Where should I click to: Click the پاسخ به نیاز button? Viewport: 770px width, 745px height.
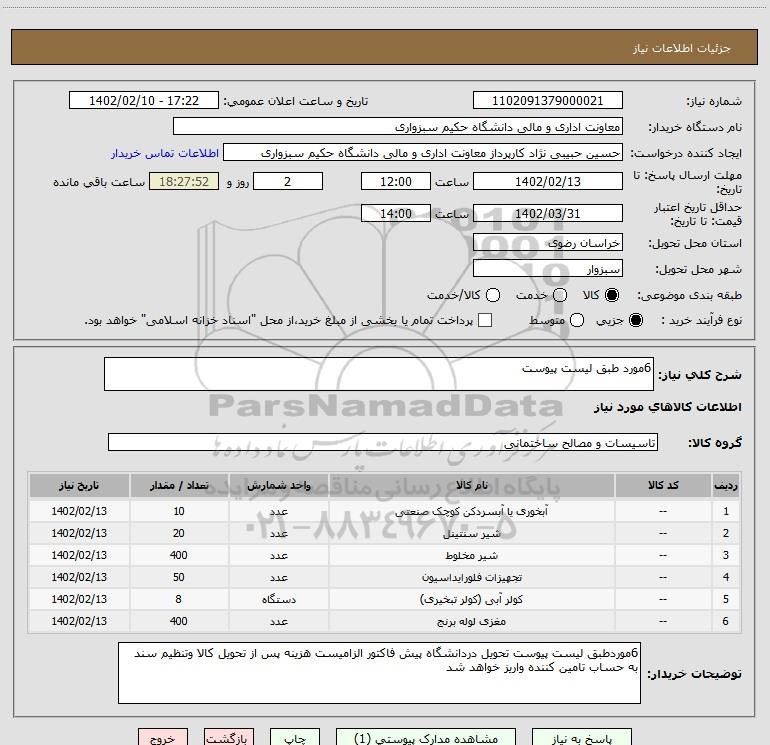[582, 738]
